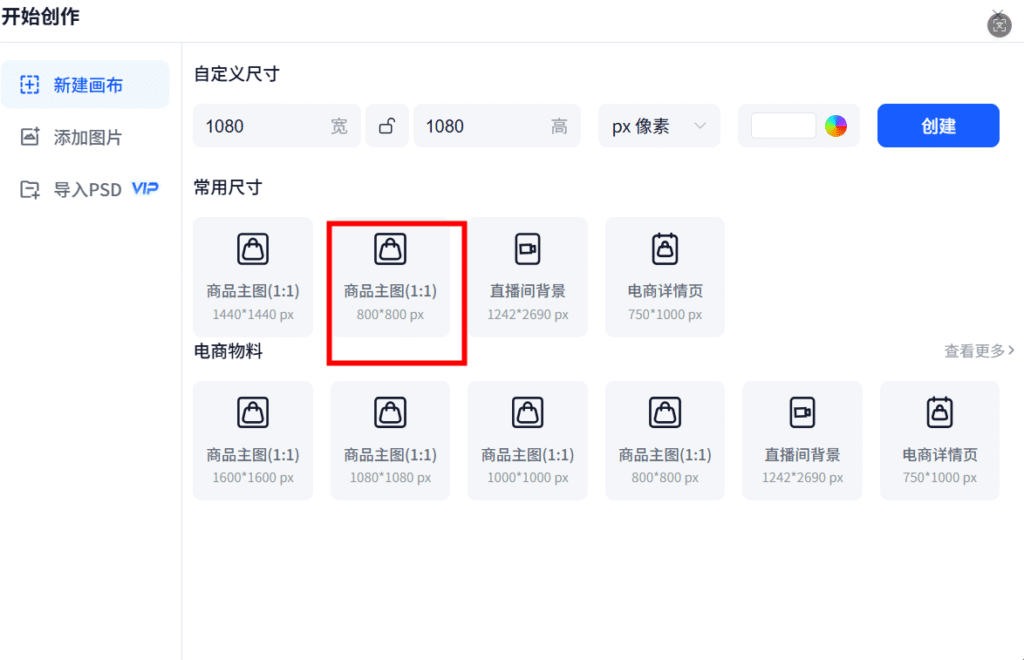Open the unit selector chevron arrow
Viewport: 1024px width, 660px height.
(x=700, y=125)
